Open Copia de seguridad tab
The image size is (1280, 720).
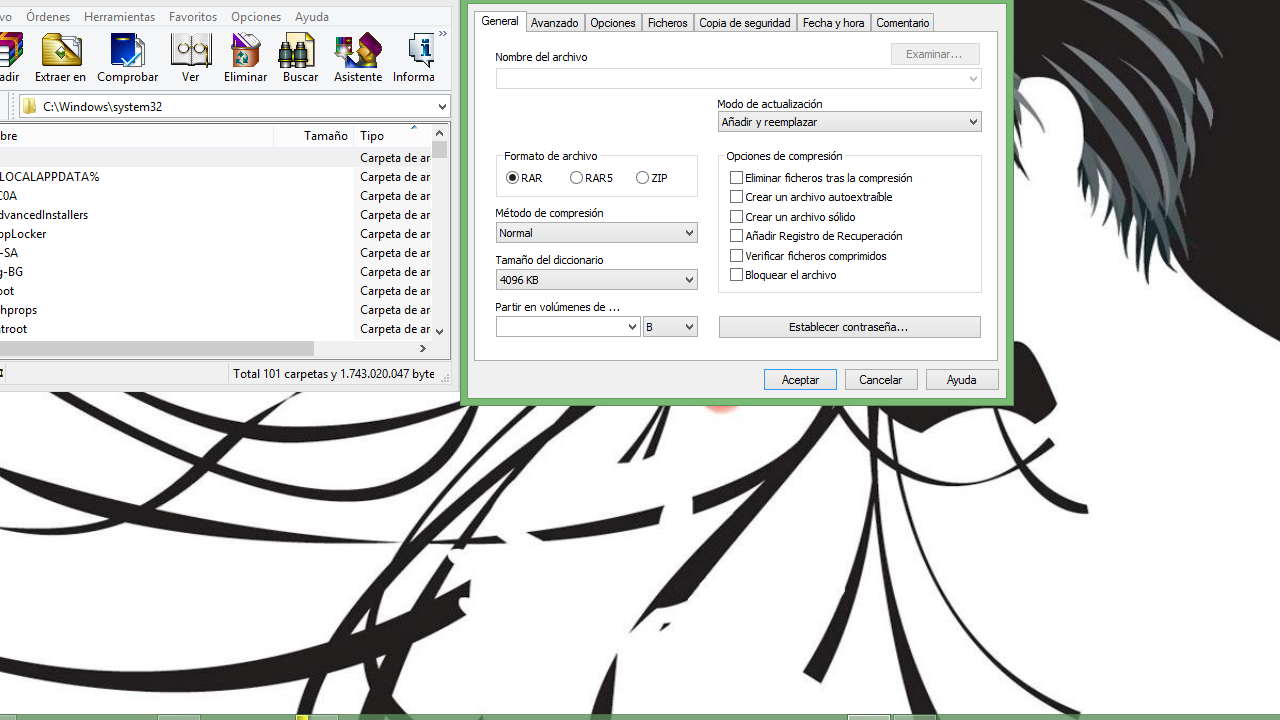(745, 23)
